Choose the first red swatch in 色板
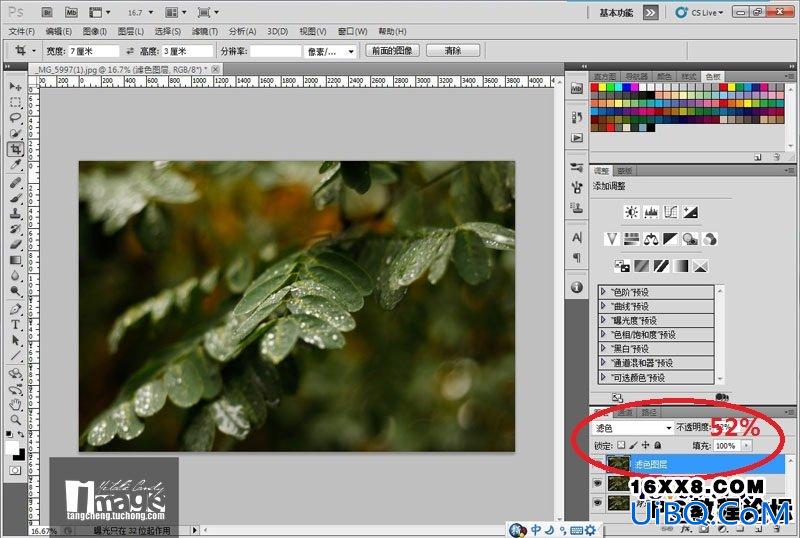 (594, 87)
